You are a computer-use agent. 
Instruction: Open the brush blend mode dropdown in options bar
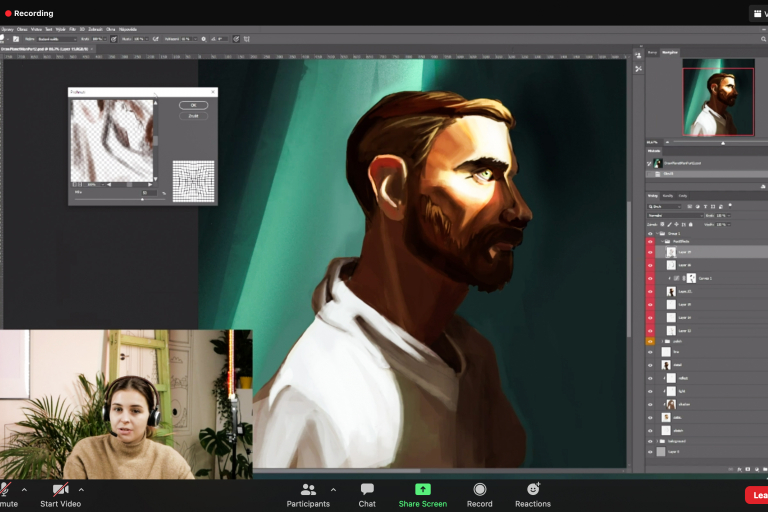click(x=57, y=39)
